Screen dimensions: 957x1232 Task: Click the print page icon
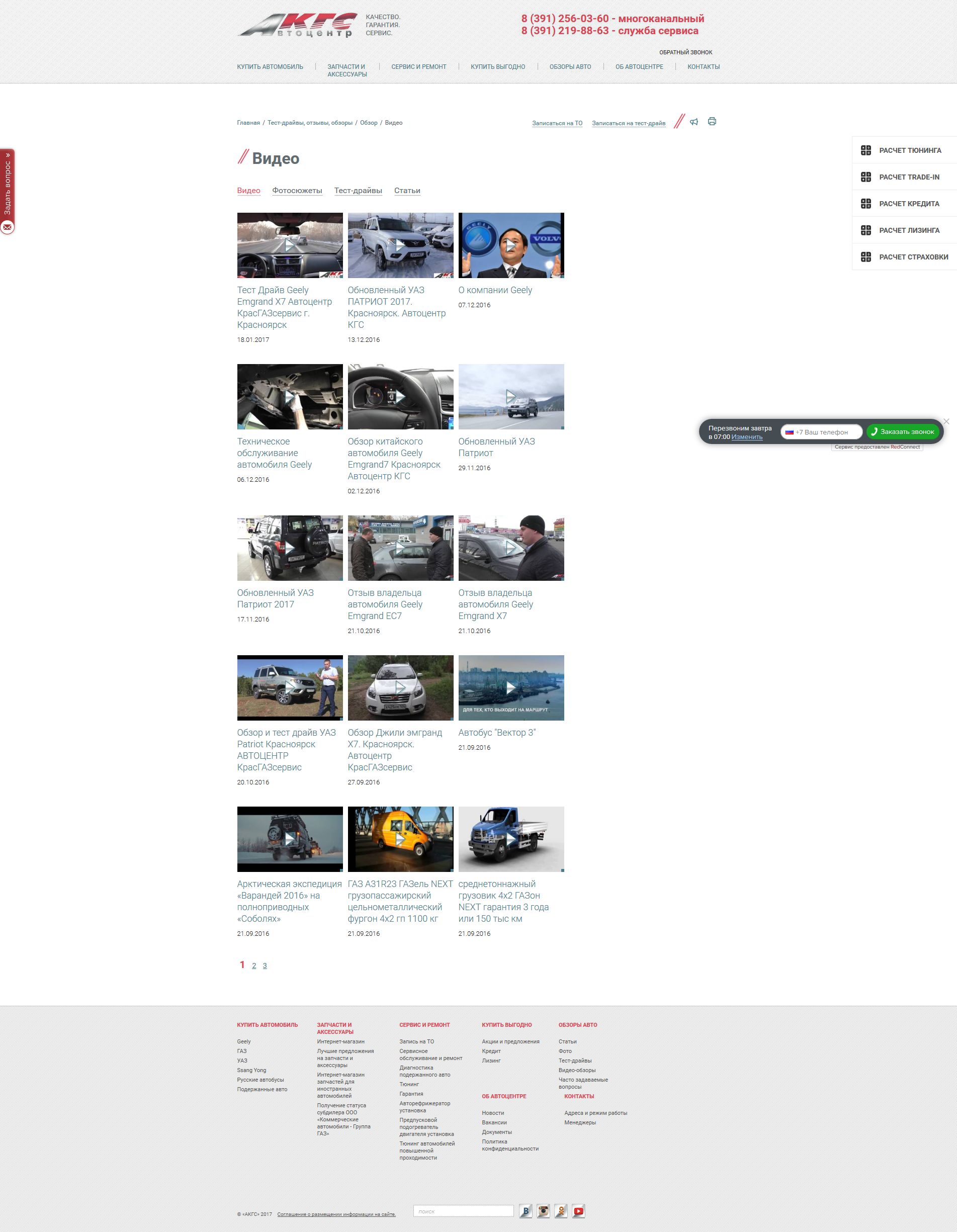(712, 121)
